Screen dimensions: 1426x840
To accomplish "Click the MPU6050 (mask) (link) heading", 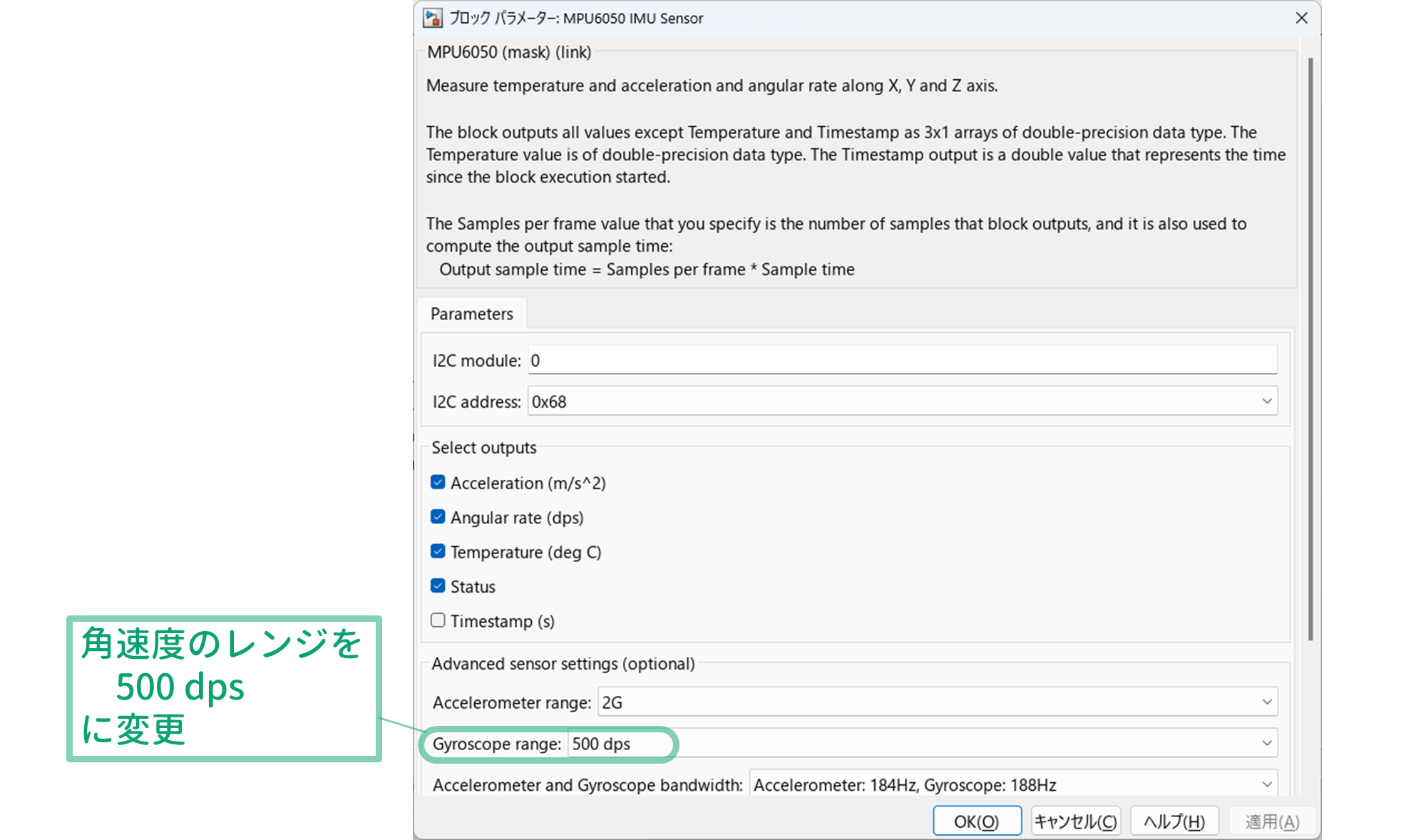I will 509,52.
